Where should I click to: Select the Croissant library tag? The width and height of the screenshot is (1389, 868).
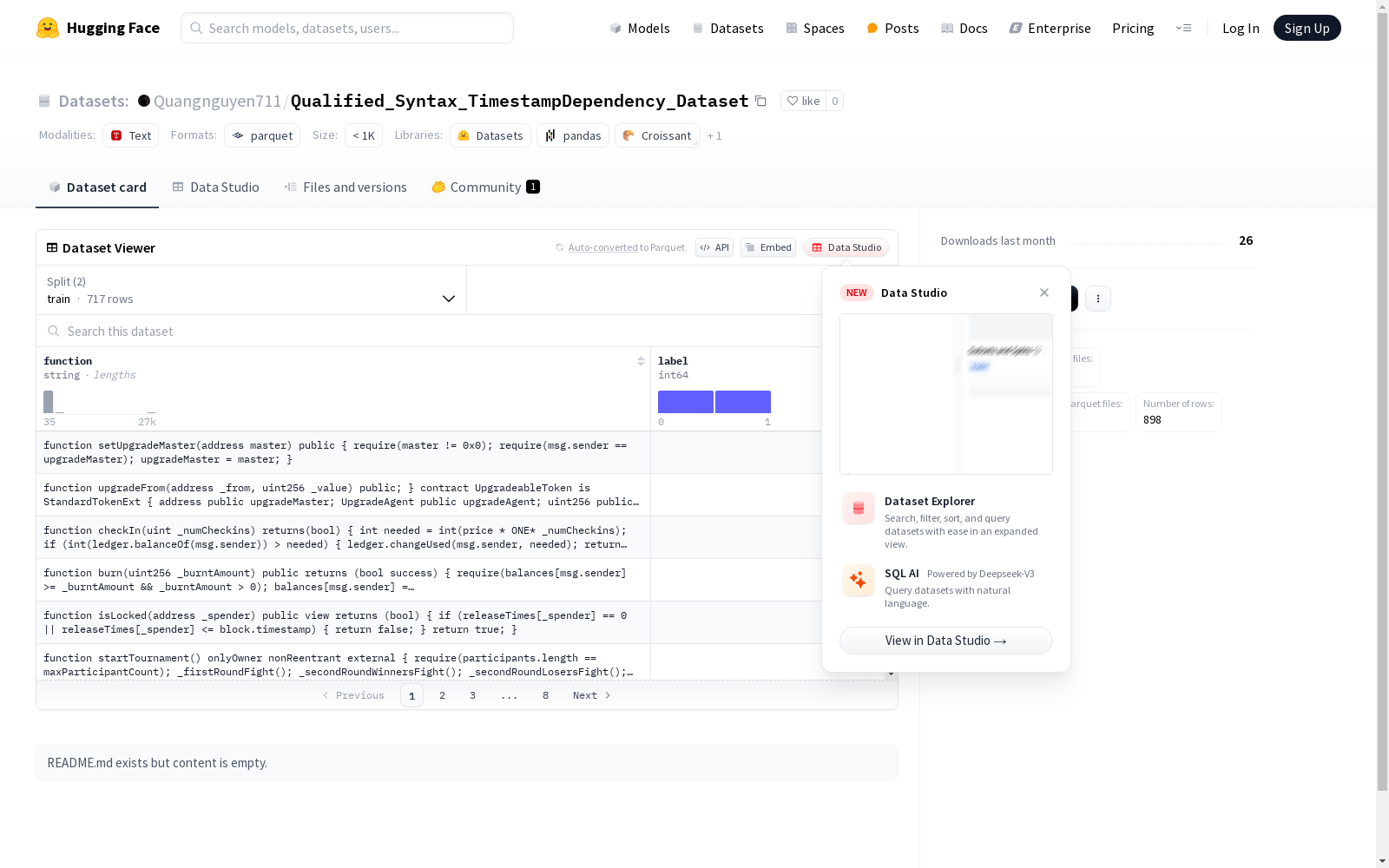click(x=657, y=135)
